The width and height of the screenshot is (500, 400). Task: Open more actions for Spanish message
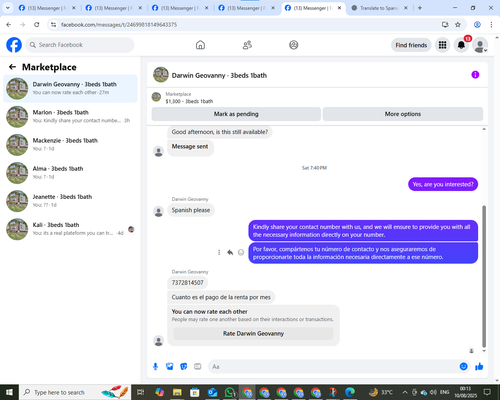click(219, 253)
